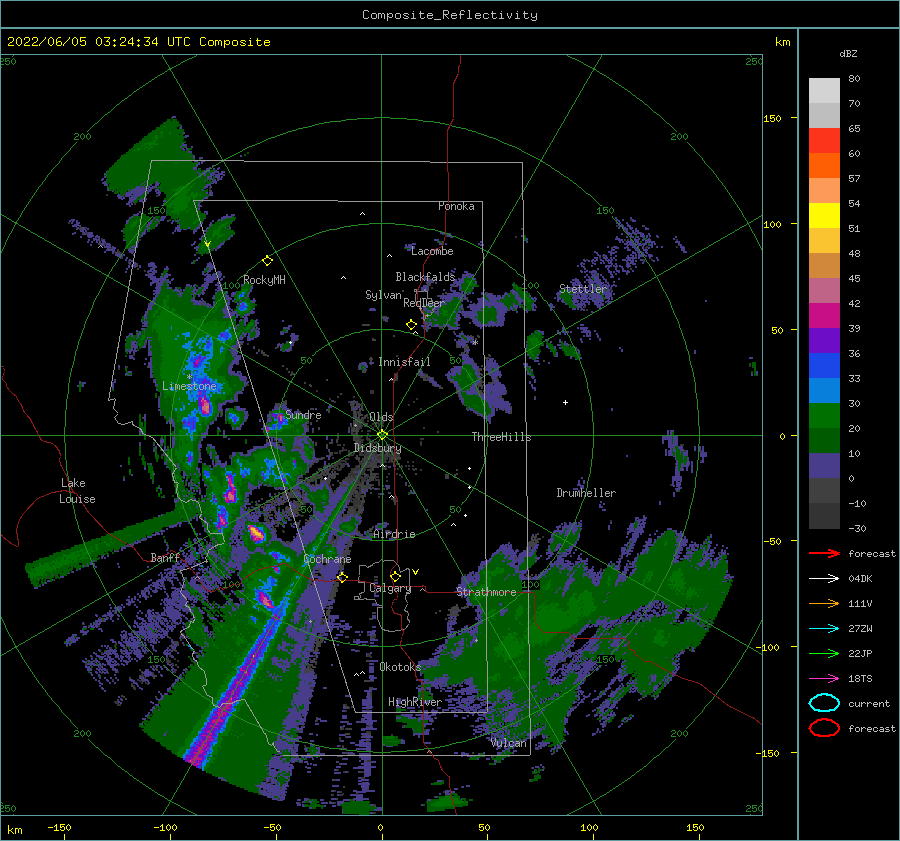Click the -150 tick on the bottom axis
The width and height of the screenshot is (900, 841).
pyautogui.click(x=59, y=827)
